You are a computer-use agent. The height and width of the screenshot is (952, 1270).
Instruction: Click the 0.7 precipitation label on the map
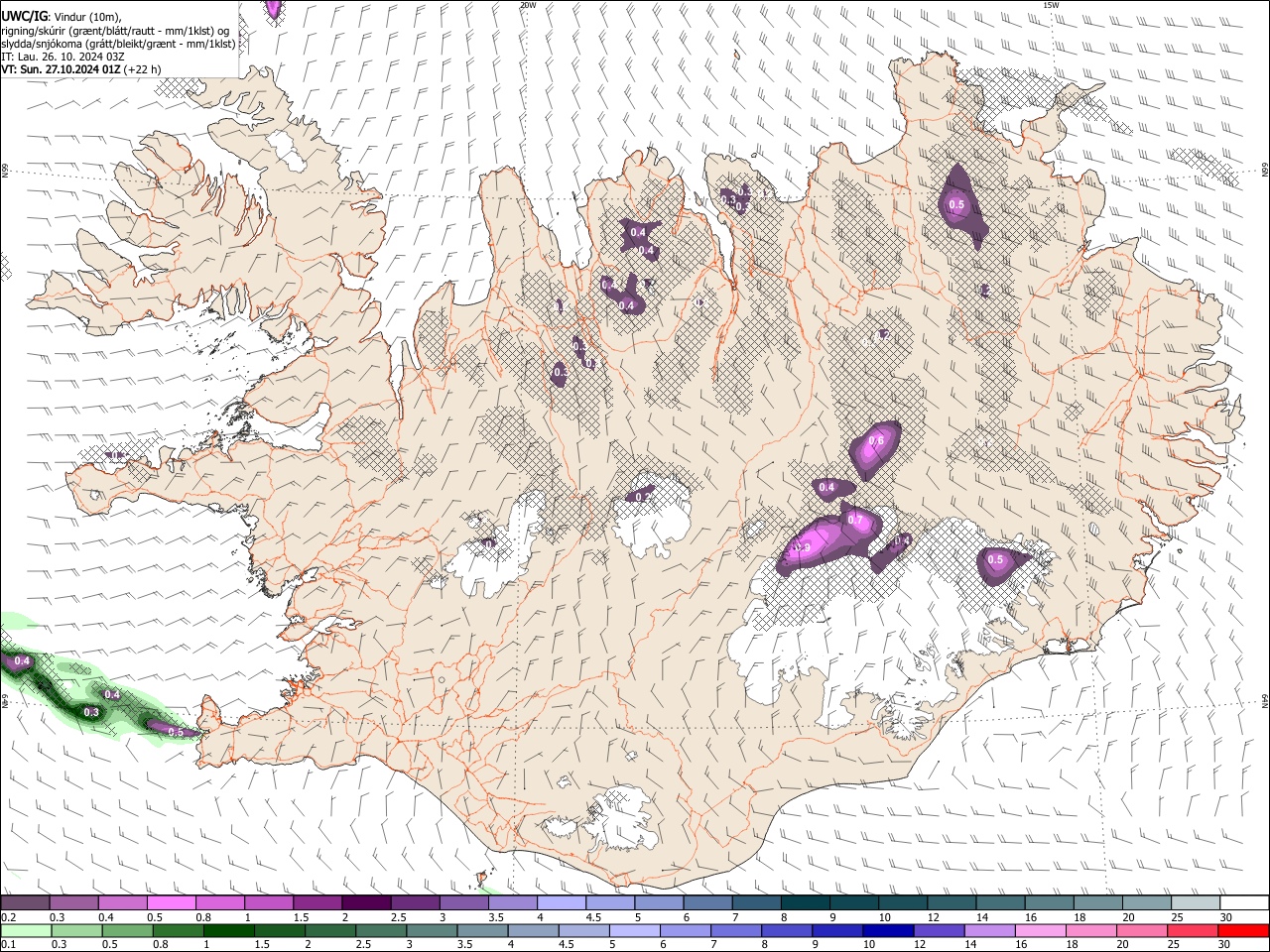coord(856,521)
